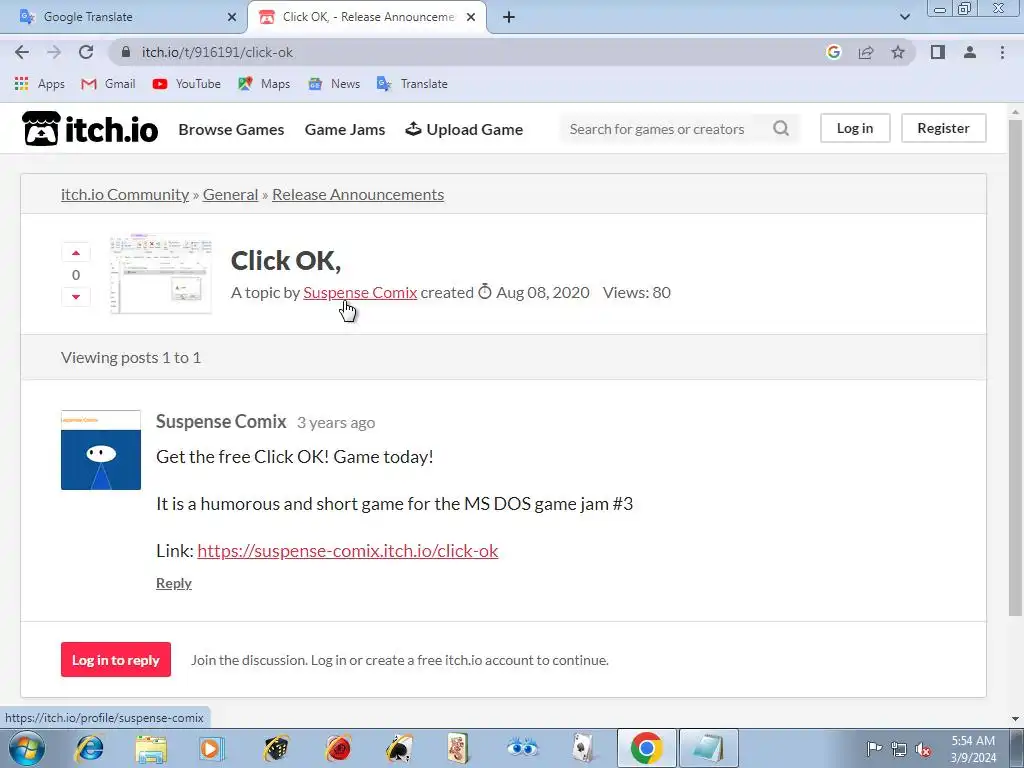
Task: Close the Google Translate tab
Action: pos(232,17)
